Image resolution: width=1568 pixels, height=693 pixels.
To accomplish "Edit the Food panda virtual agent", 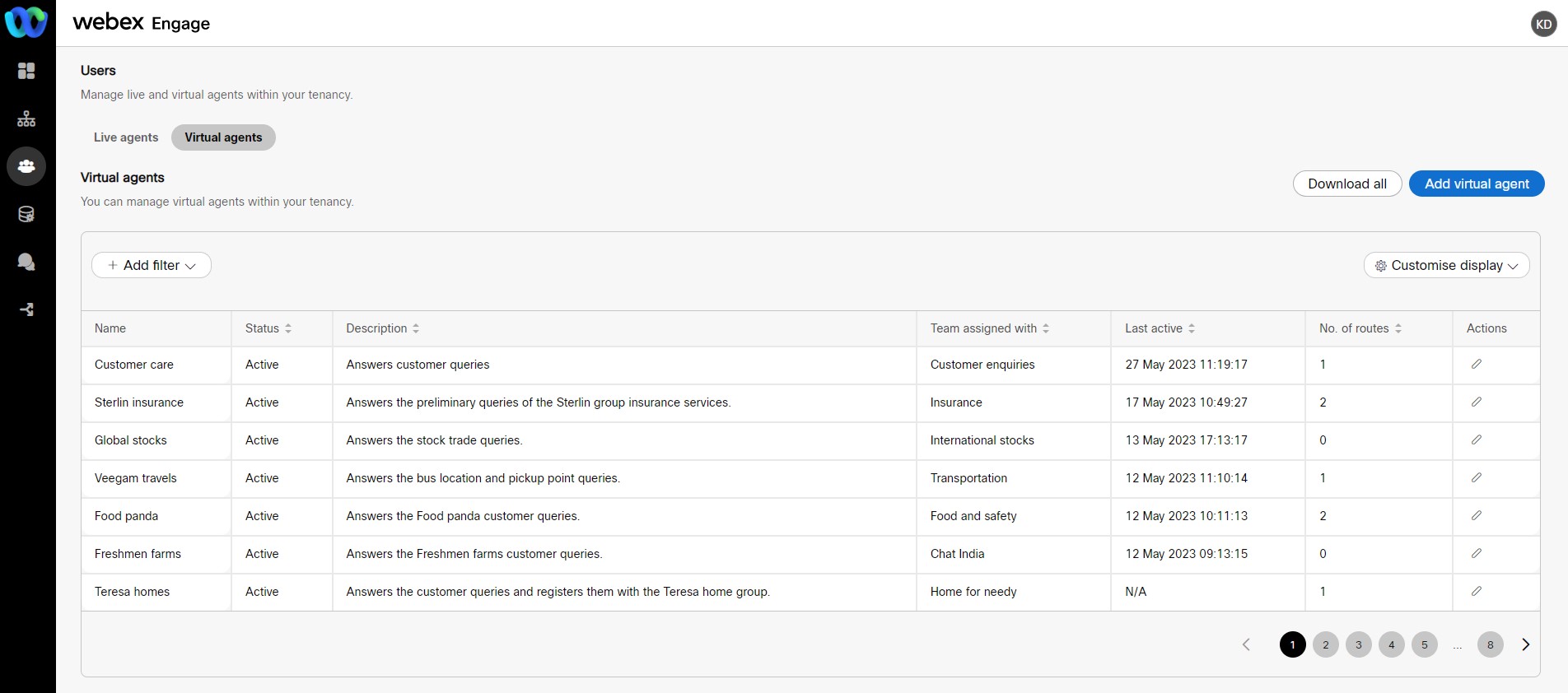I will coord(1477,515).
